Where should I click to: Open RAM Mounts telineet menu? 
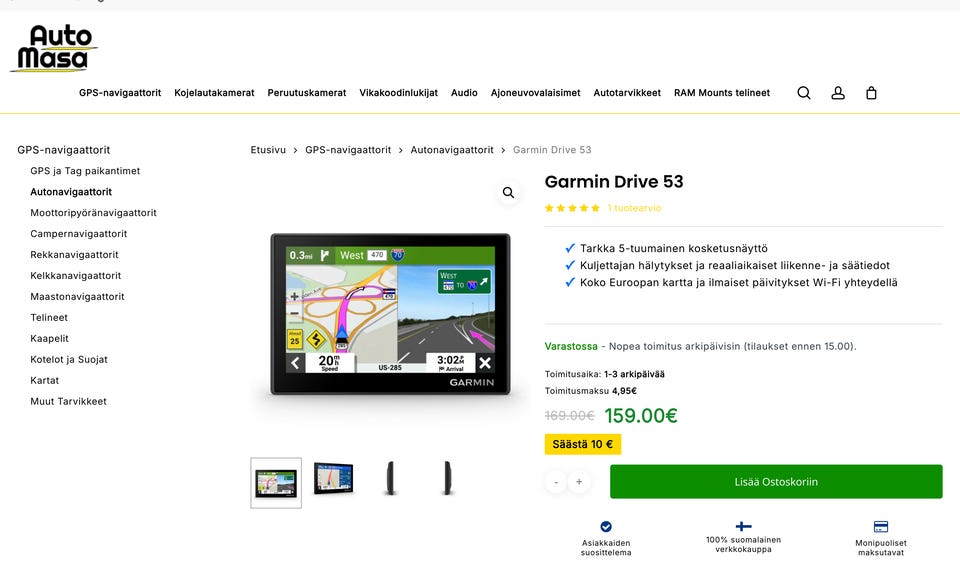pos(722,92)
